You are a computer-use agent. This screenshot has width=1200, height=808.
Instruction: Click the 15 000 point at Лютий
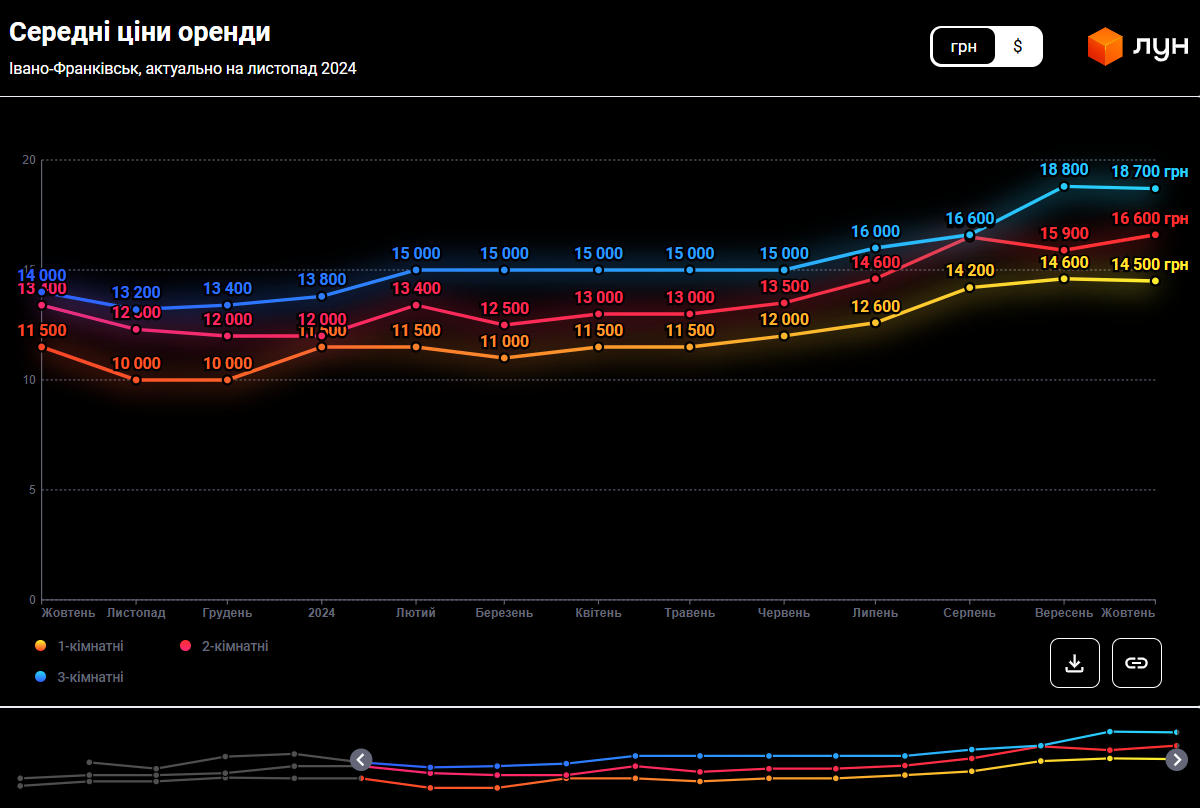416,270
